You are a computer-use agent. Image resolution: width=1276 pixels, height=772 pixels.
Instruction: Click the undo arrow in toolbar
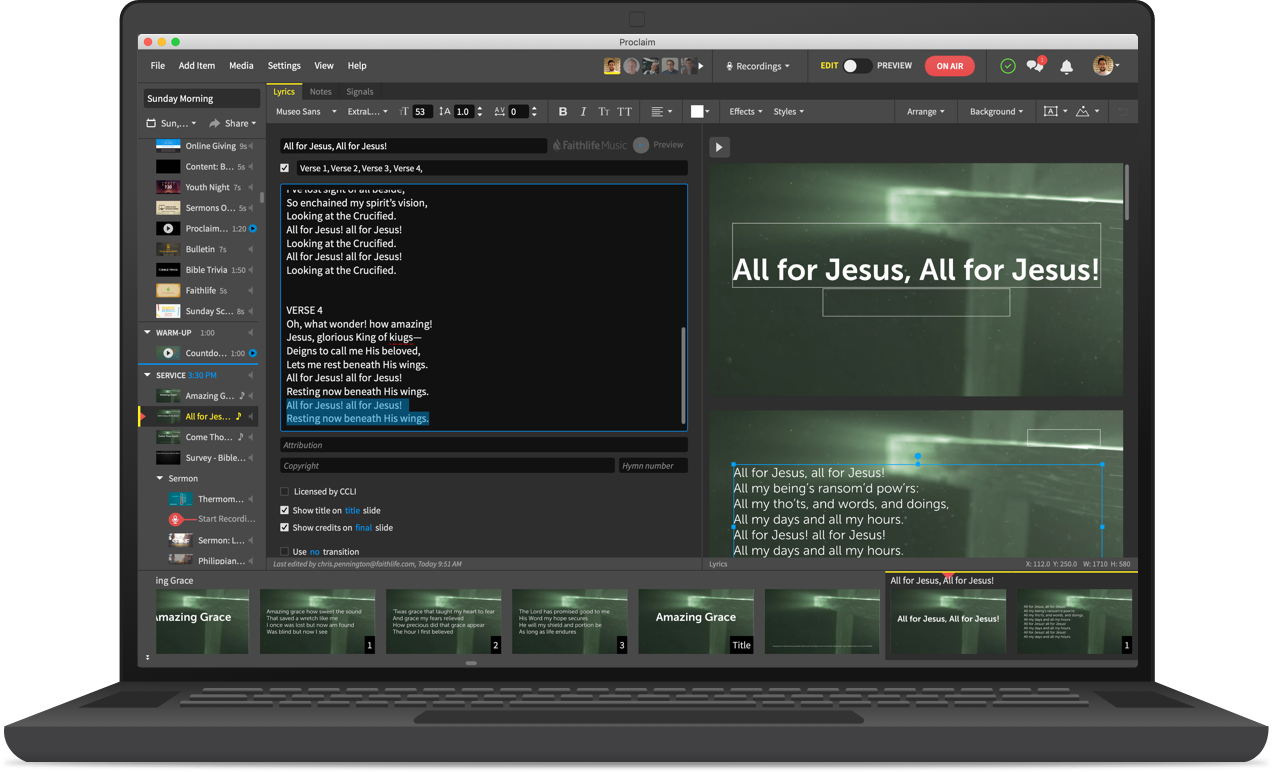pos(1123,112)
